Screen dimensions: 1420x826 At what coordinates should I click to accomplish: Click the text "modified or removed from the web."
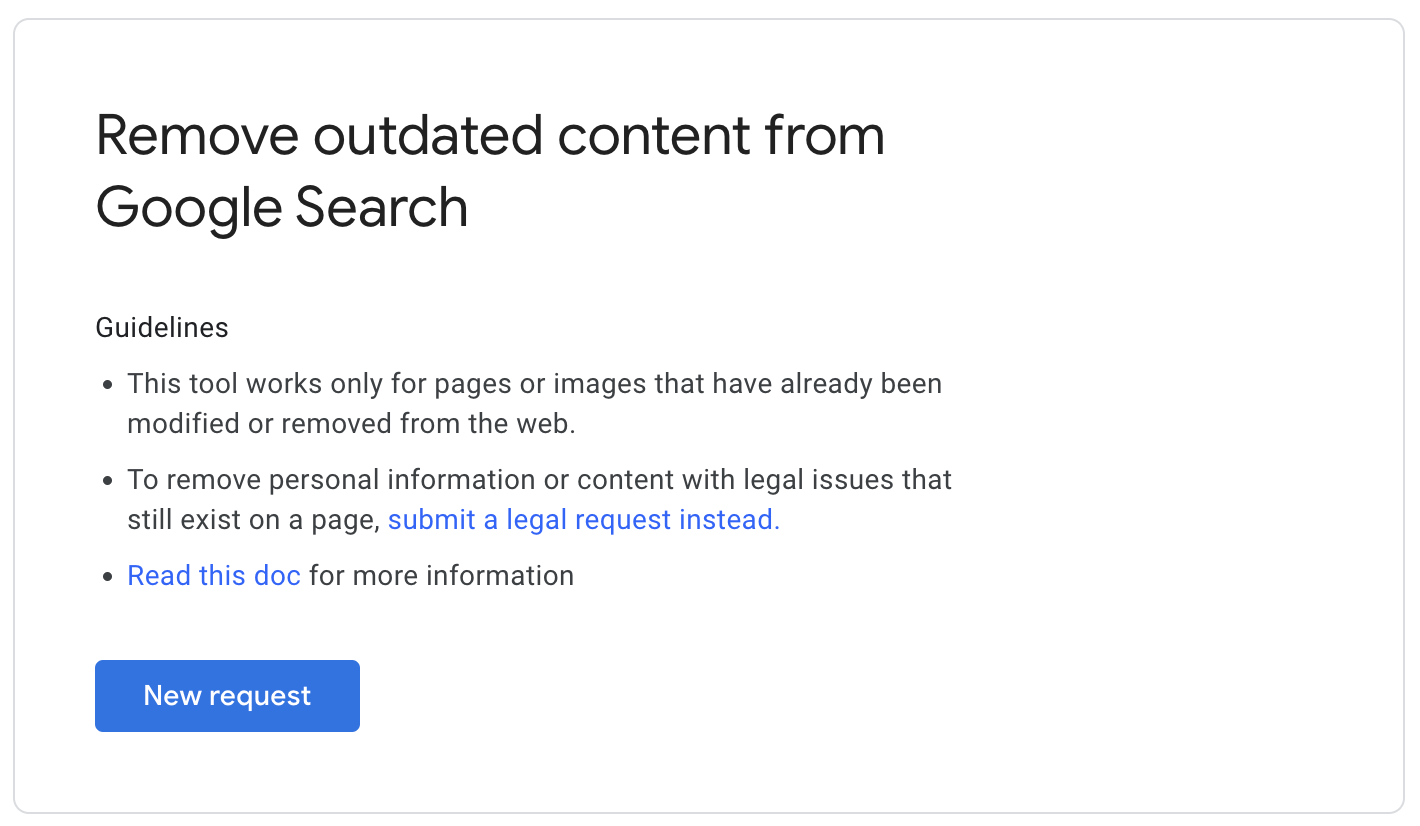coord(351,424)
